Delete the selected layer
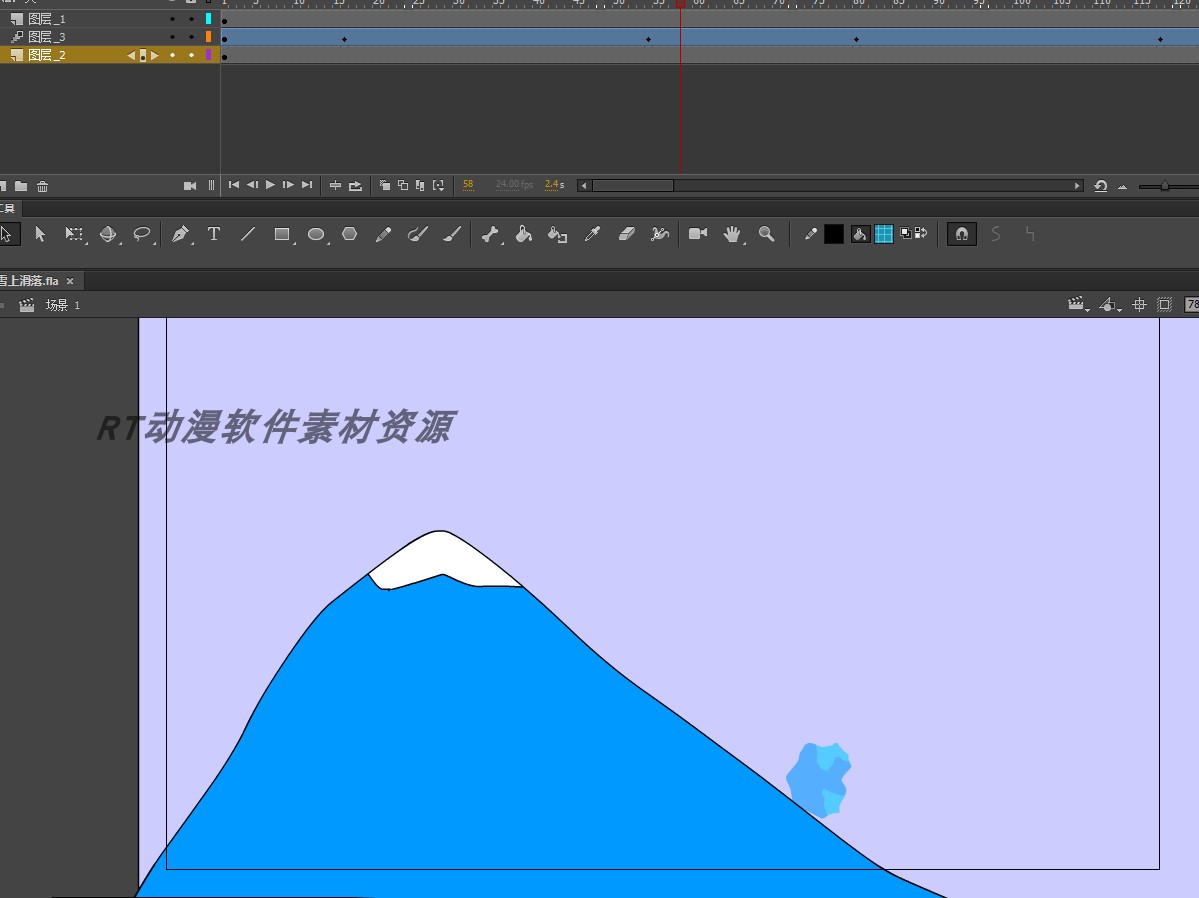The image size is (1199, 898). click(x=42, y=185)
